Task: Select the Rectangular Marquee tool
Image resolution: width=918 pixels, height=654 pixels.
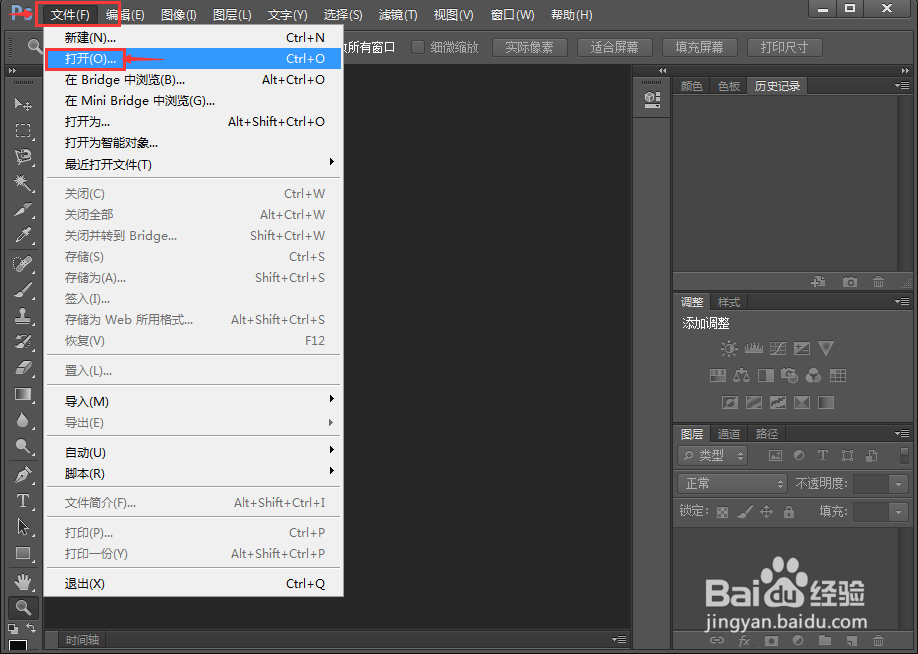Action: [x=23, y=130]
